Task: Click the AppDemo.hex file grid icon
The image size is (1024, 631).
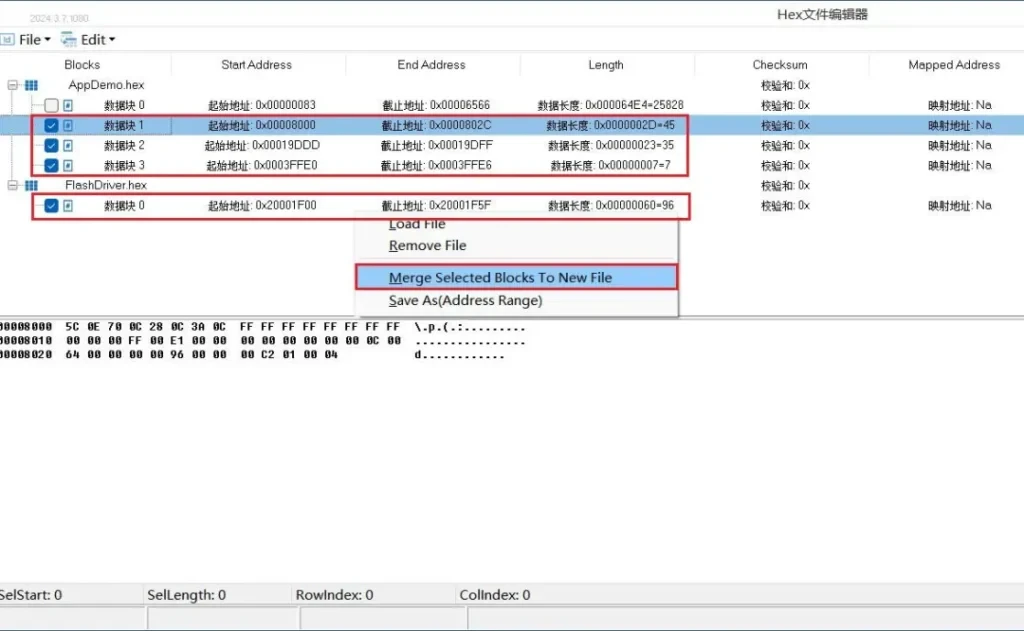Action: 31,86
